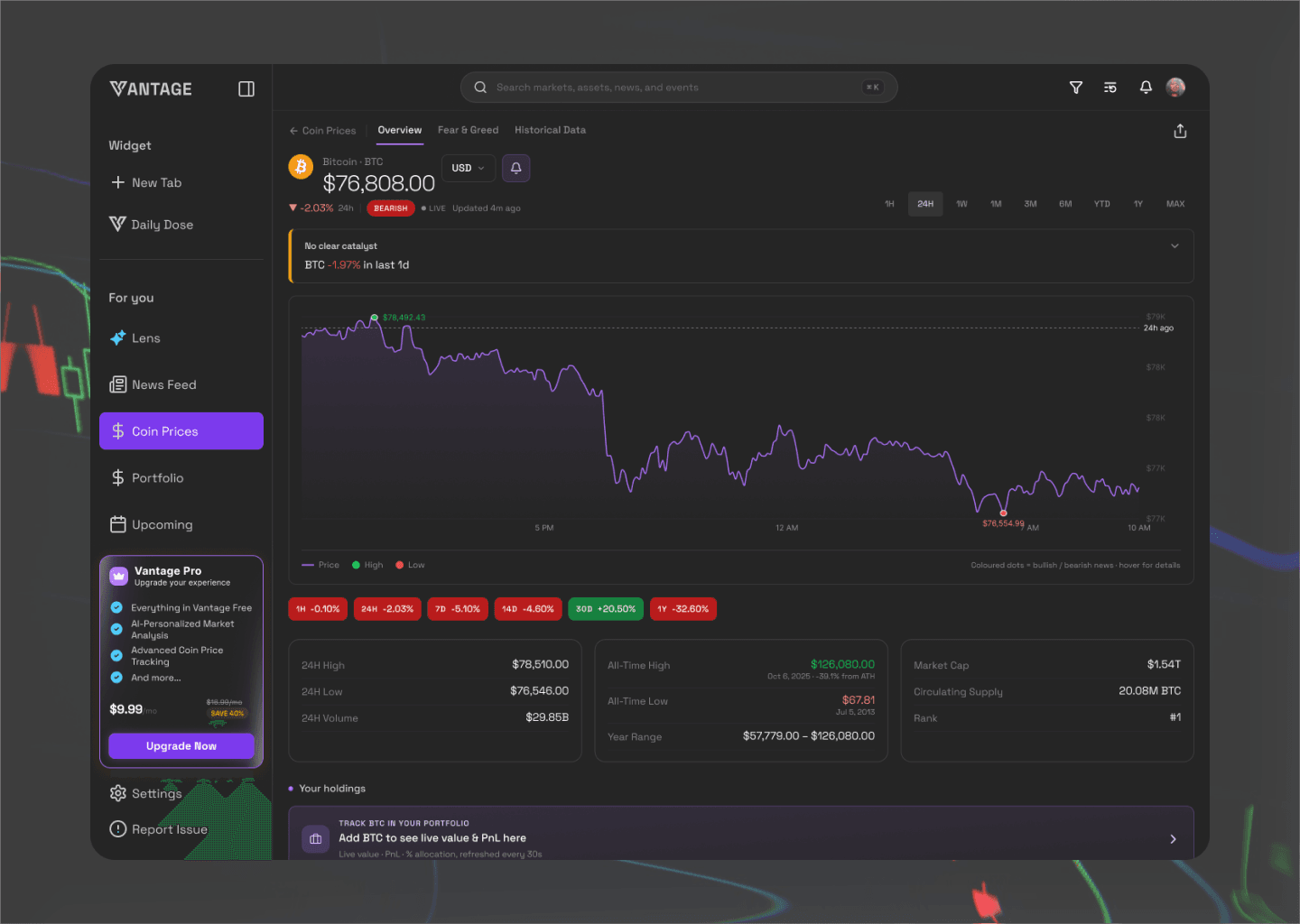
Task: Expand the No clear catalyst panel
Action: click(1175, 246)
